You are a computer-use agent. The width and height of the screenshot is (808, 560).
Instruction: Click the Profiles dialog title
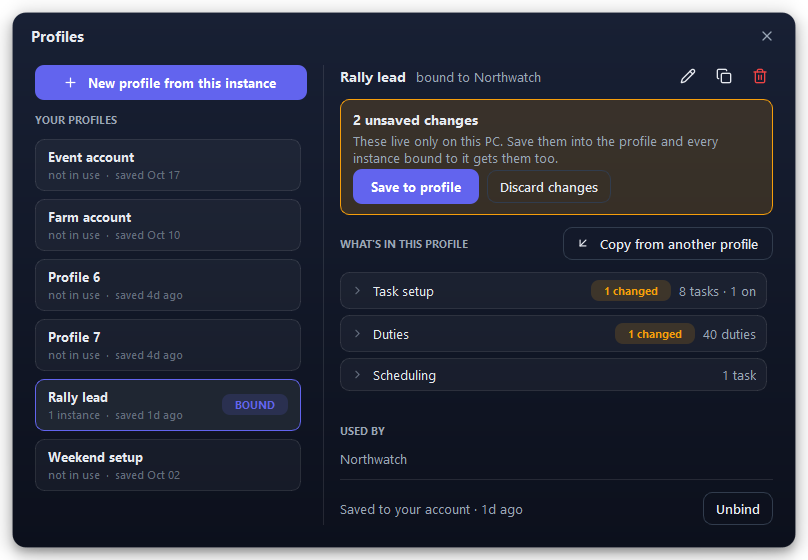58,37
